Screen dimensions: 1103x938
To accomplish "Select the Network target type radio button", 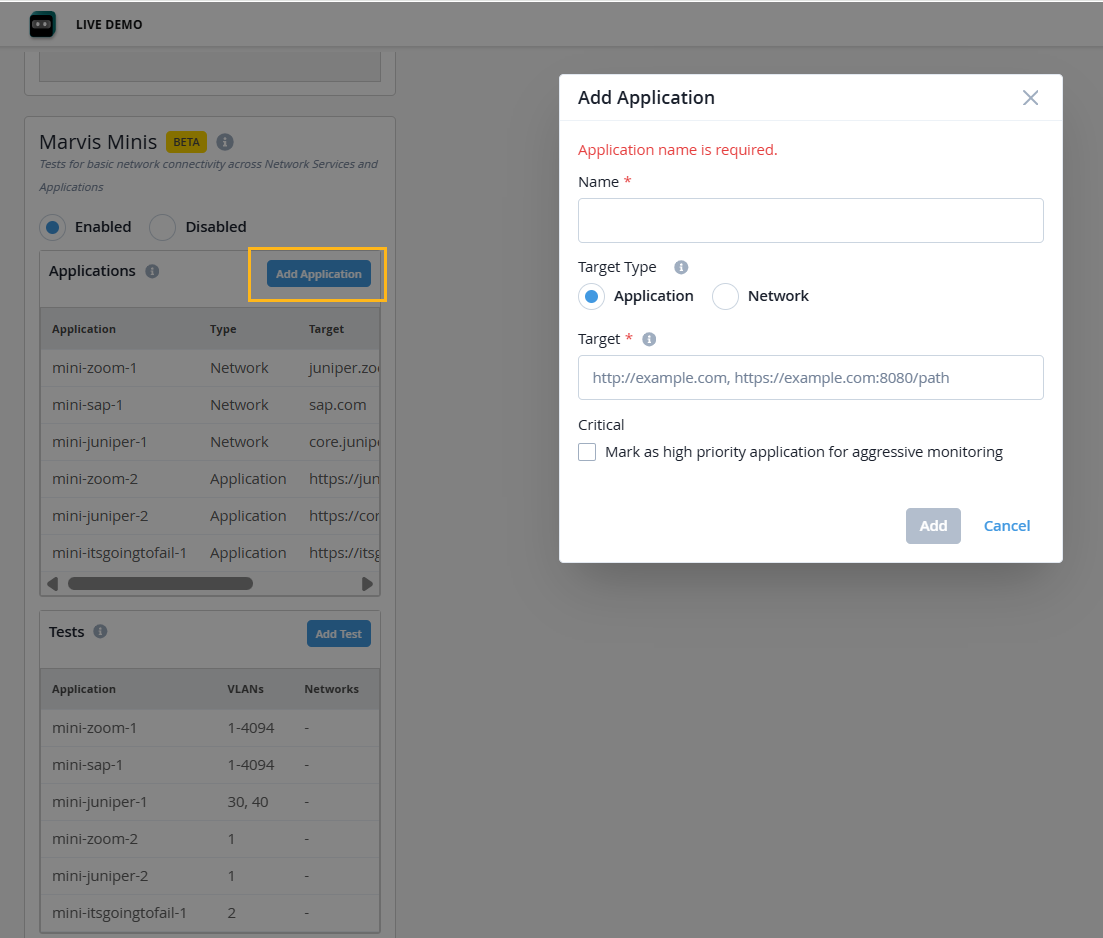I will point(725,296).
